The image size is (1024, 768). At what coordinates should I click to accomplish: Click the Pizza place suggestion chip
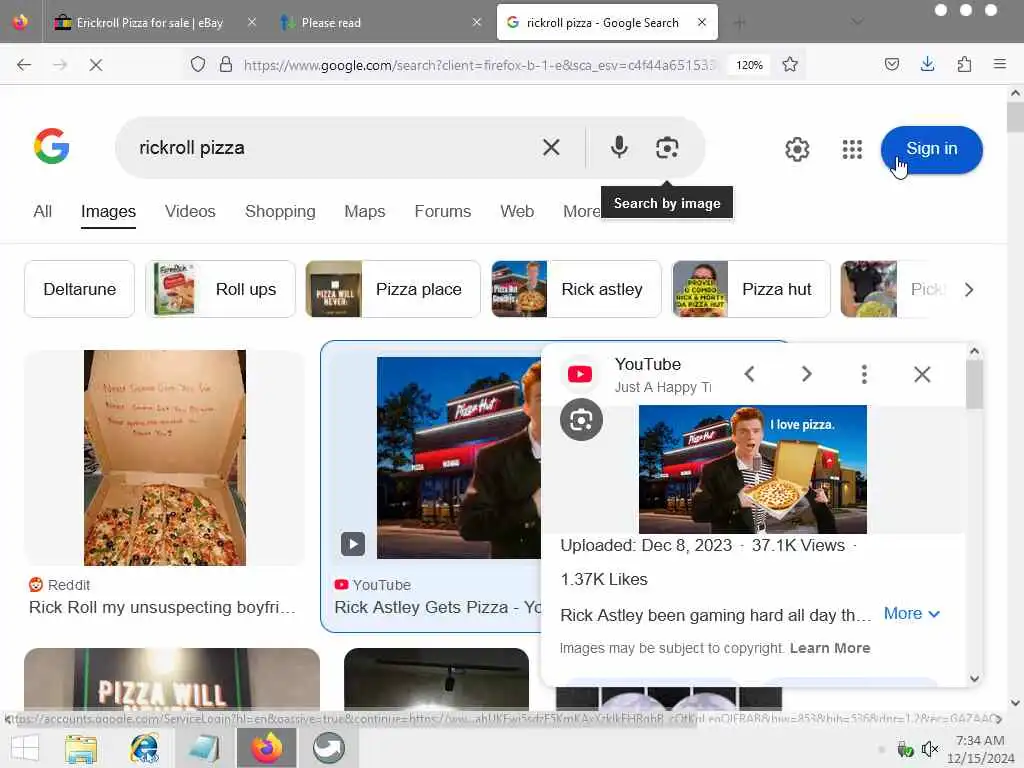click(x=393, y=289)
